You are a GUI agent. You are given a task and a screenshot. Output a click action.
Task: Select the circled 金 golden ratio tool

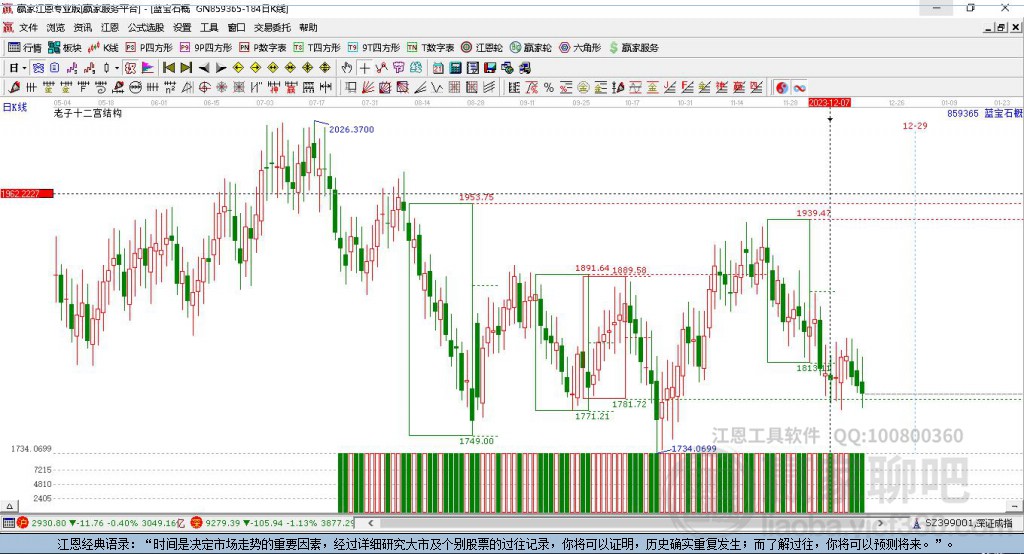tap(583, 88)
